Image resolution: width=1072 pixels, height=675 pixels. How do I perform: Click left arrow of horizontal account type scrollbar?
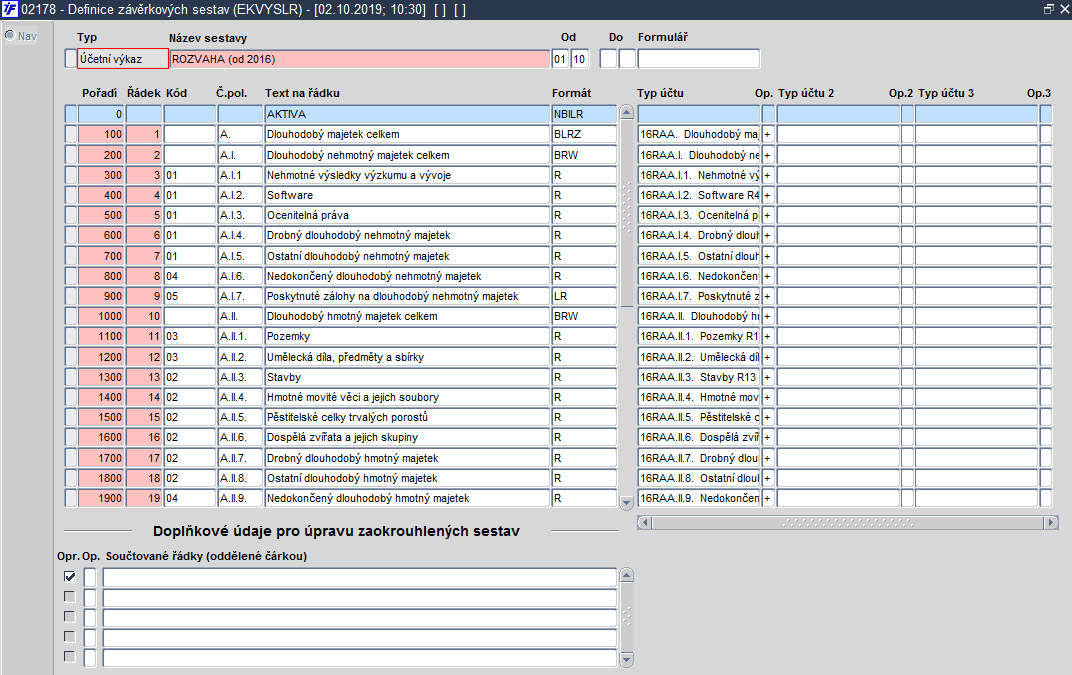tap(644, 522)
